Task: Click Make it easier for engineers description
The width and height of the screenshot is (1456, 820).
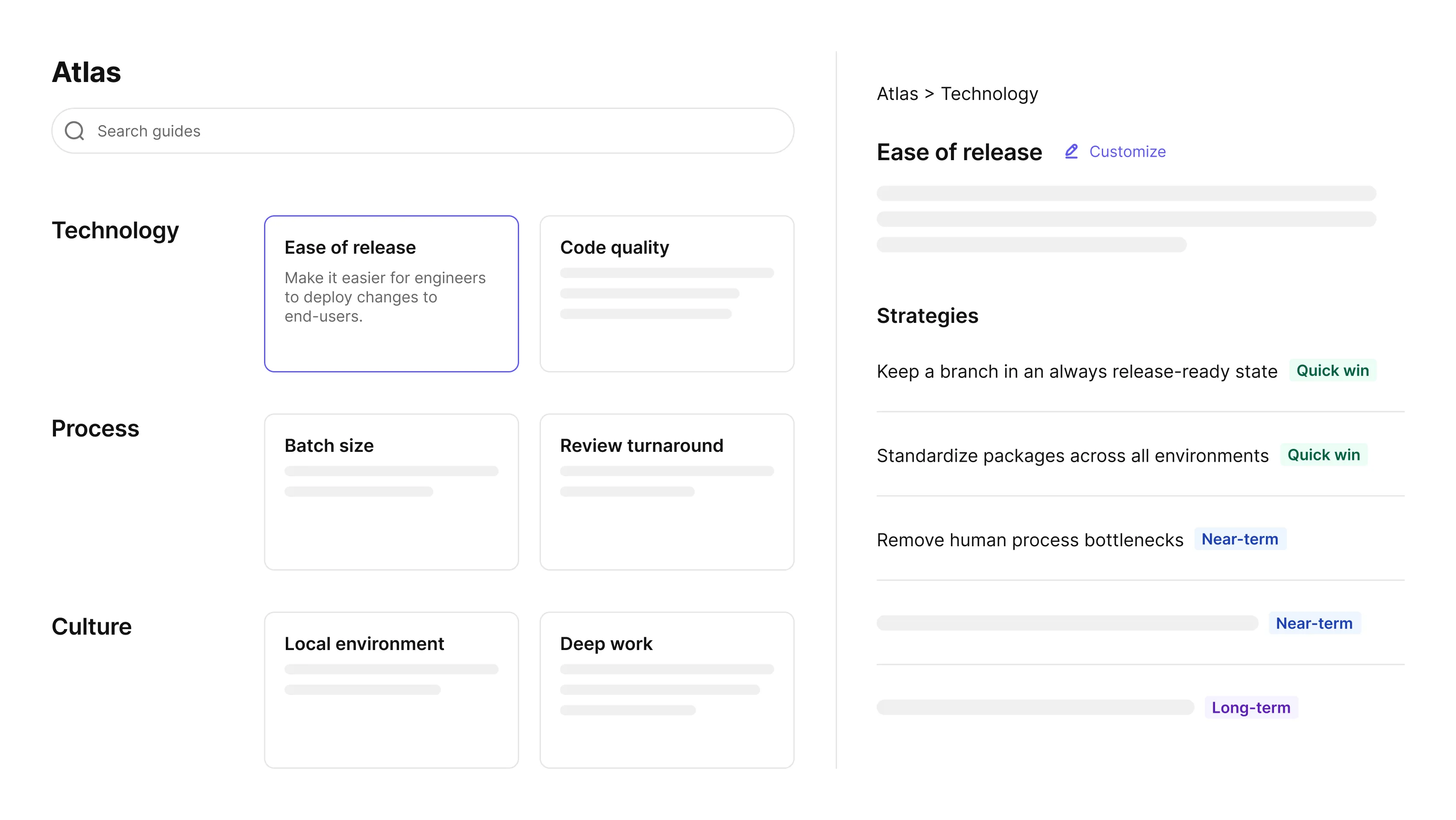Action: [x=385, y=297]
